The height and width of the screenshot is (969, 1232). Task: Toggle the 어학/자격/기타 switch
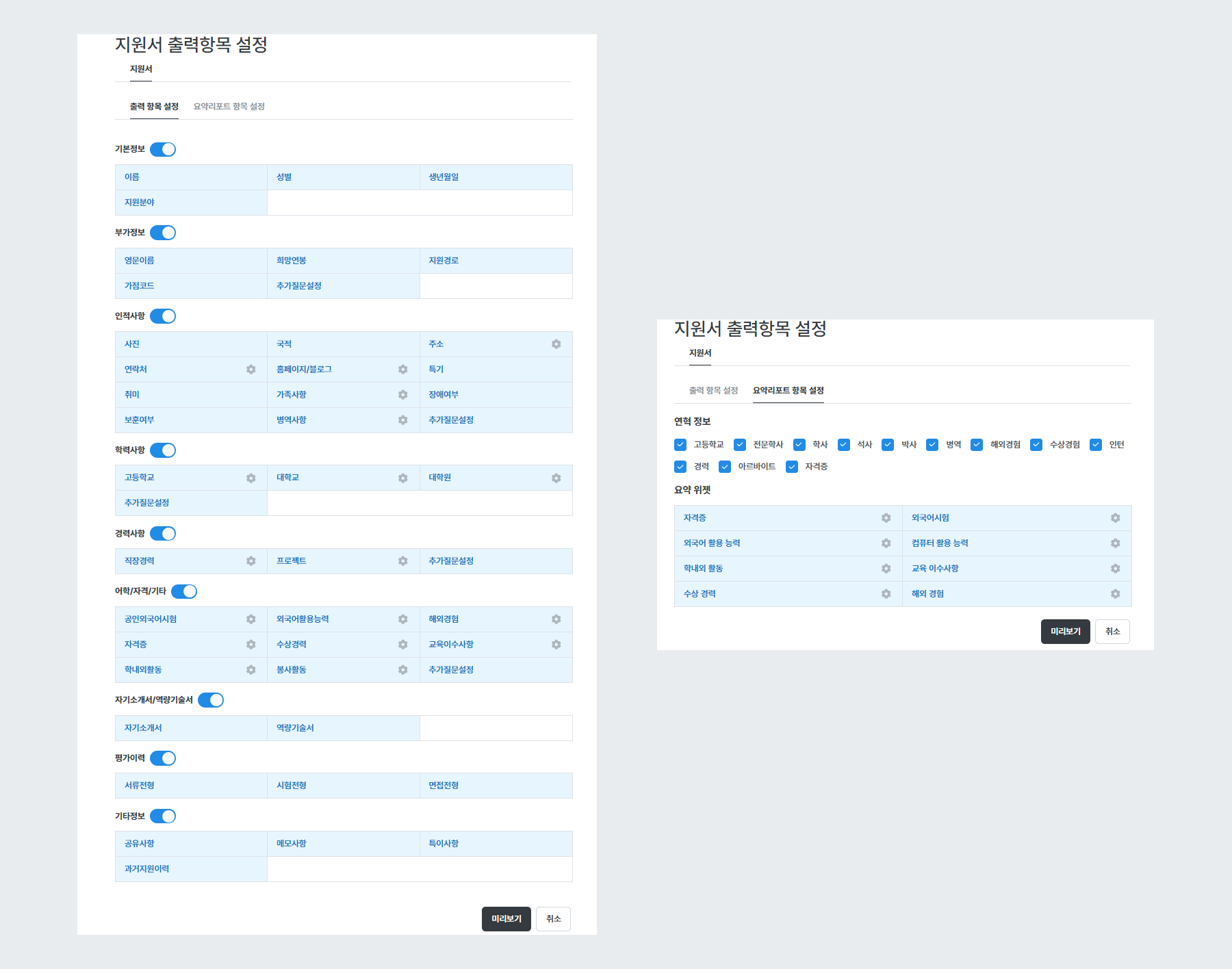click(184, 591)
